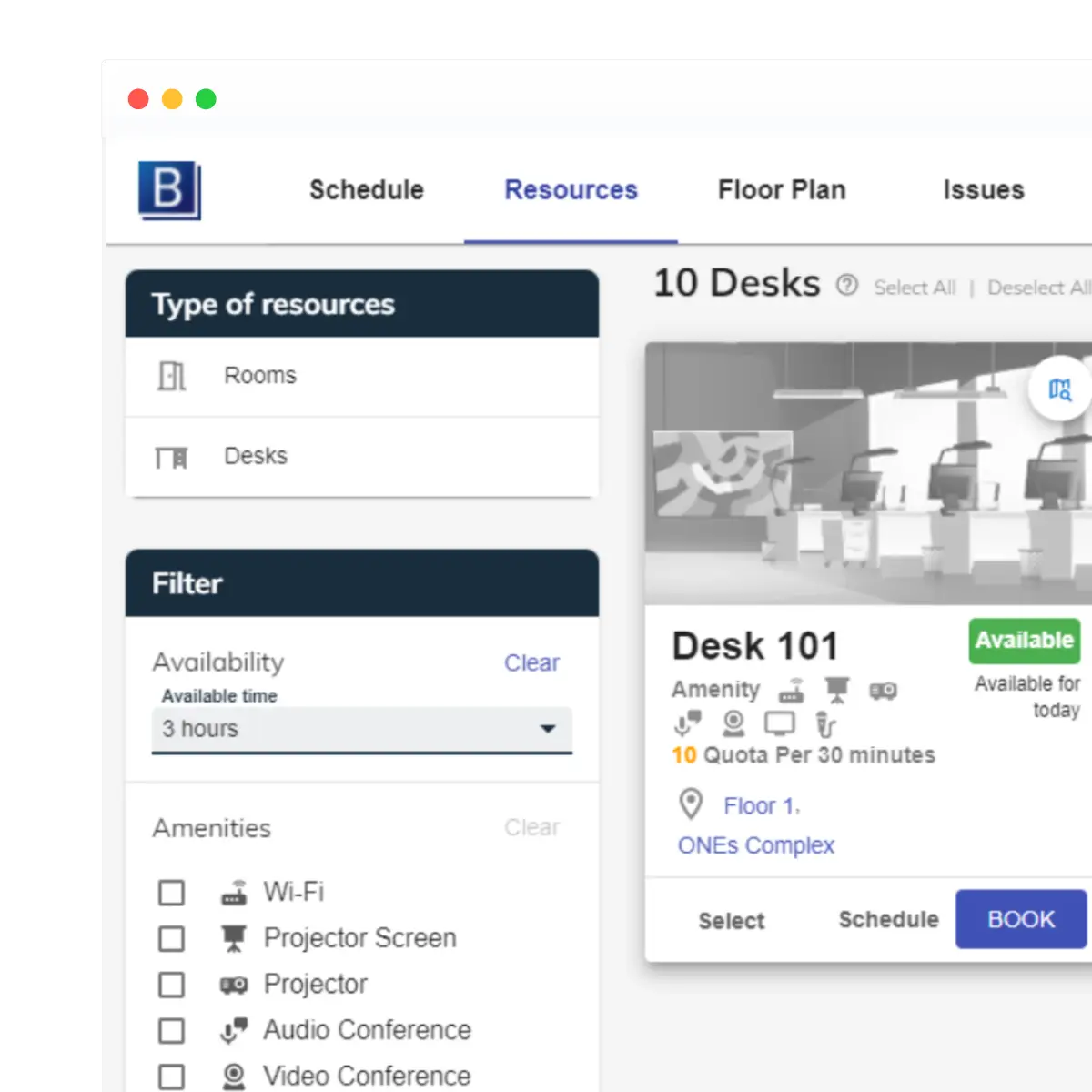Switch to the Floor Plan tab
The width and height of the screenshot is (1092, 1092).
[782, 190]
